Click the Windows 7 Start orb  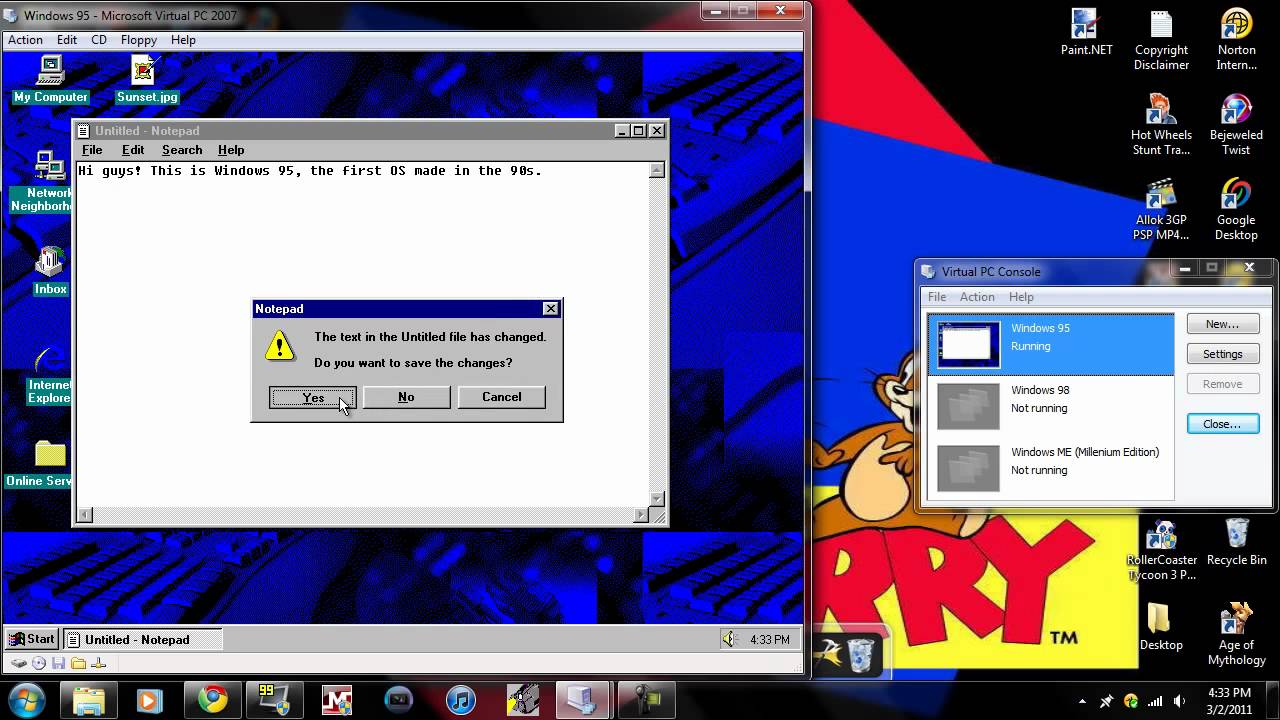pyautogui.click(x=26, y=699)
